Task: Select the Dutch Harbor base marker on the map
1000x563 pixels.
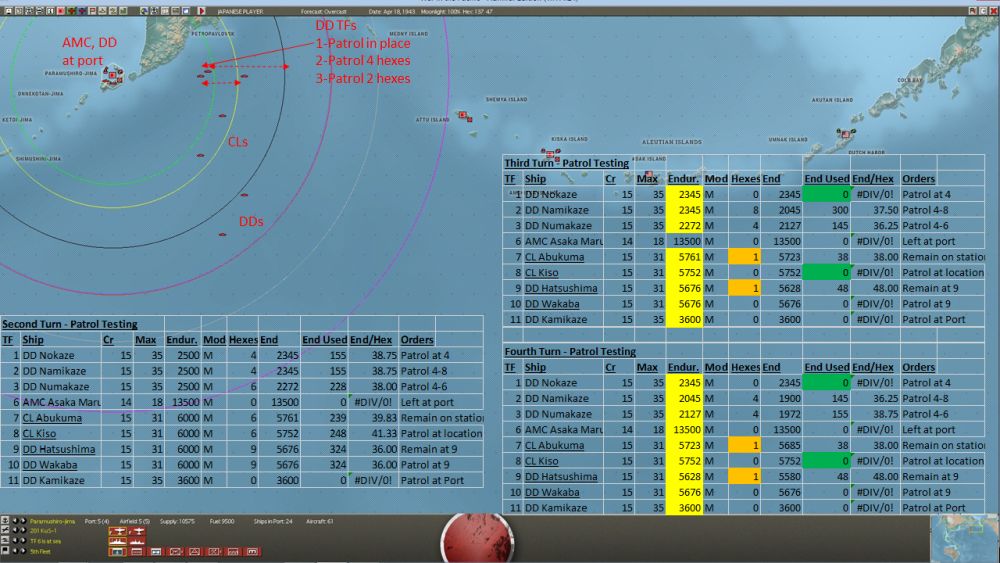Action: (x=846, y=134)
